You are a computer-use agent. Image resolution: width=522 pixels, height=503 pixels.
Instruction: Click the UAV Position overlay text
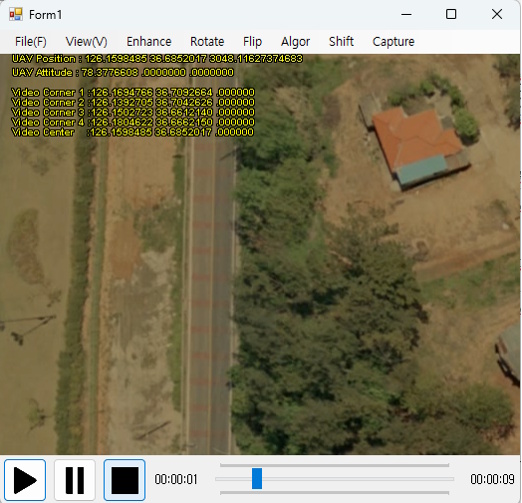(157, 59)
